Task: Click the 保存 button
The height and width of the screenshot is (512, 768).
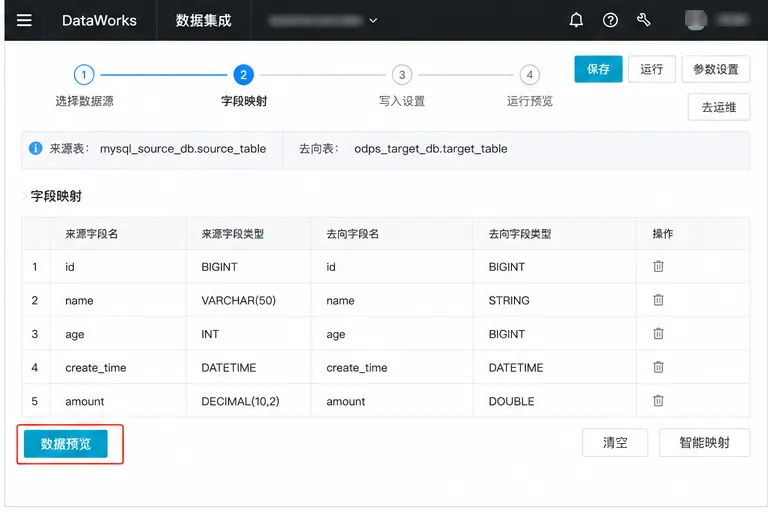Action: click(x=598, y=69)
